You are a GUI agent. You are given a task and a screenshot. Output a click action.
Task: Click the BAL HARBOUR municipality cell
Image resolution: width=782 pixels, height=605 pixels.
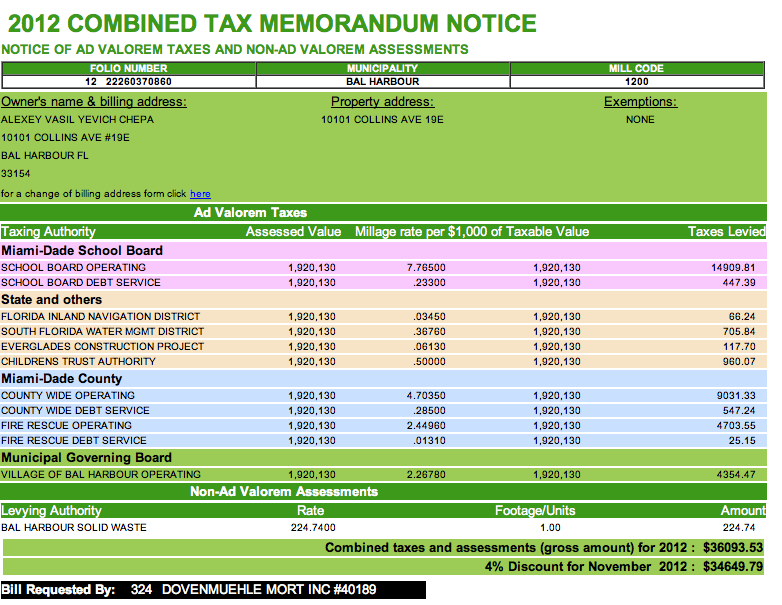point(383,82)
